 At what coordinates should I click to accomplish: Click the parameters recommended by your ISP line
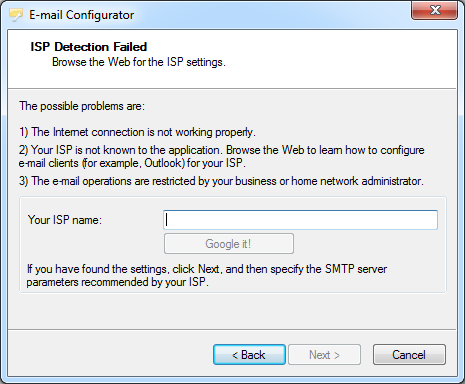pos(117,282)
